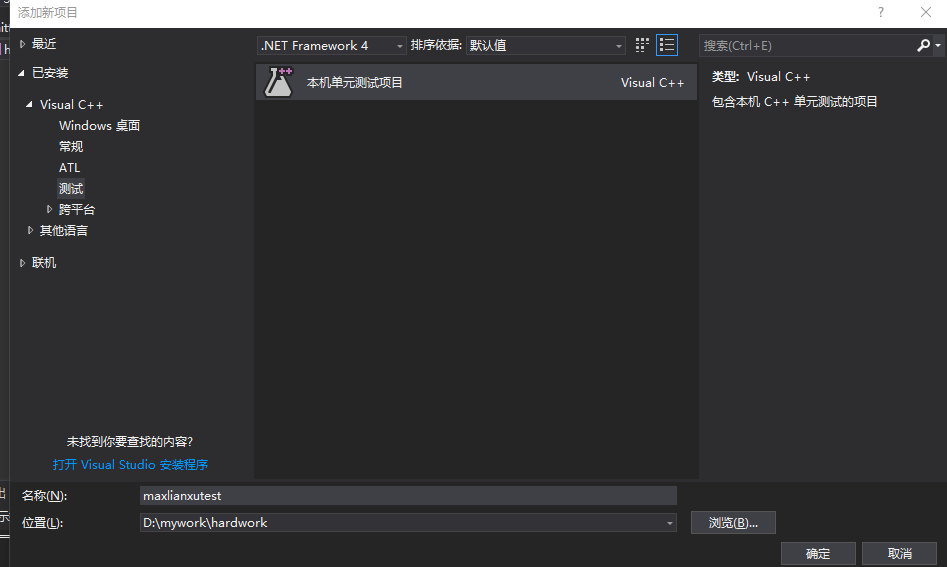The height and width of the screenshot is (567, 947).
Task: Select the 最近 tree item
Action: pos(43,43)
